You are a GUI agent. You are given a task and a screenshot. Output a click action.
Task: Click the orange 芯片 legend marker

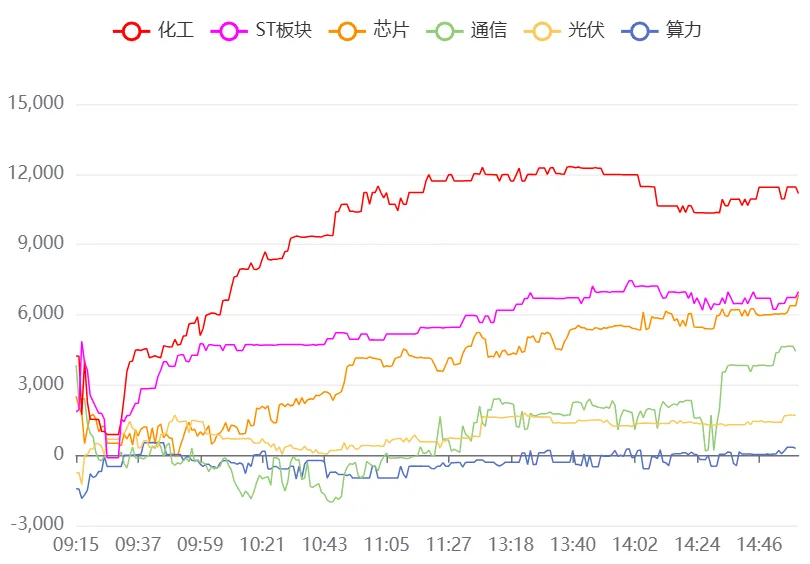click(x=346, y=31)
